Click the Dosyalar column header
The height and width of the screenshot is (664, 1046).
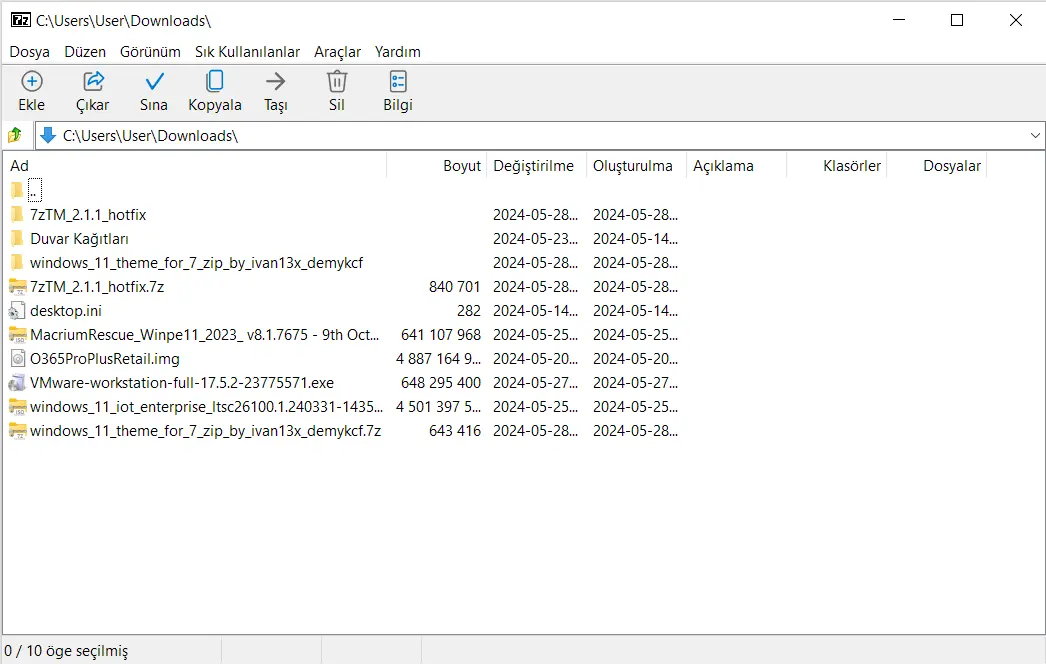(937, 165)
